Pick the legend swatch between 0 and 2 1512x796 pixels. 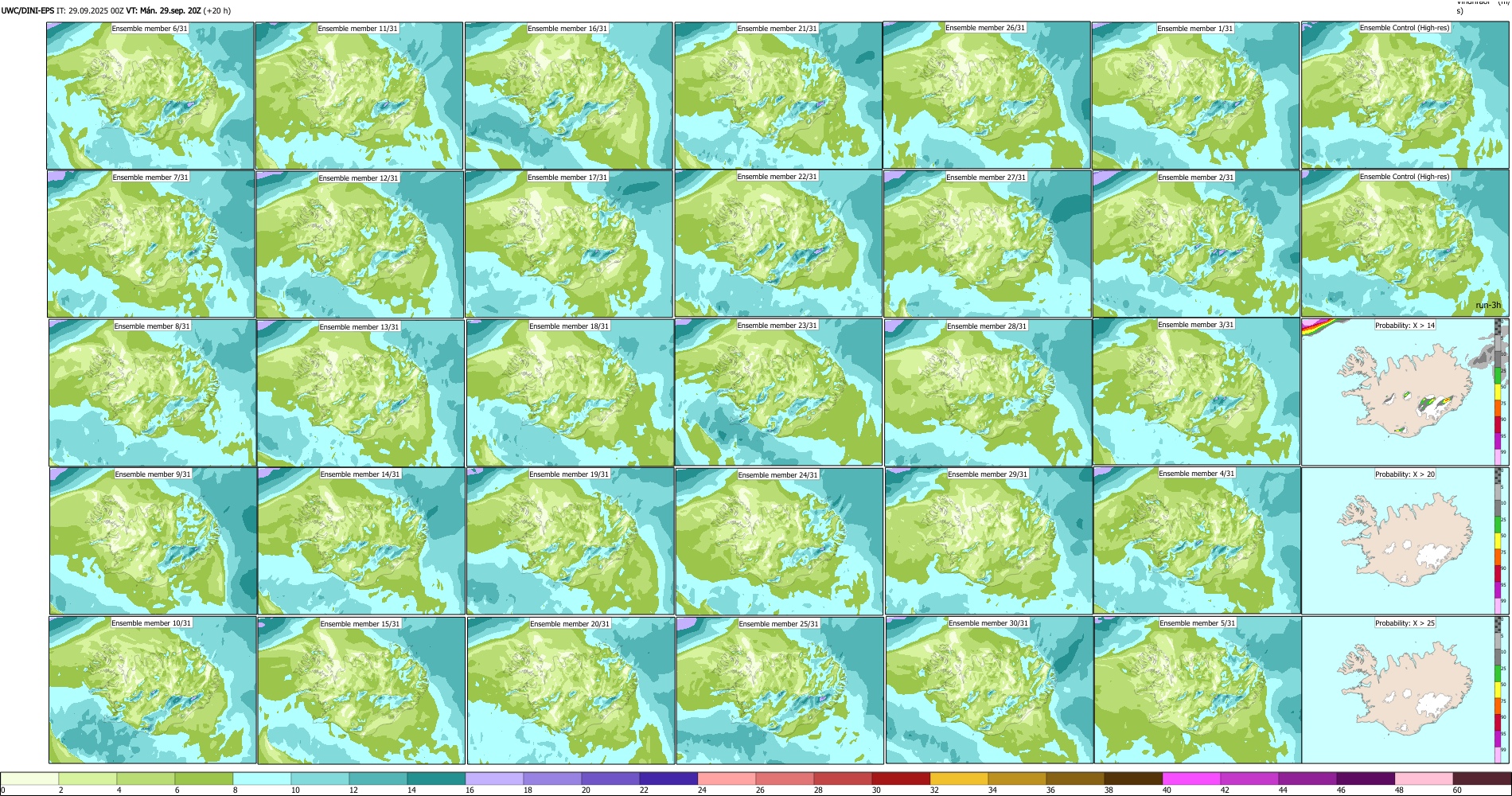pos(29,778)
